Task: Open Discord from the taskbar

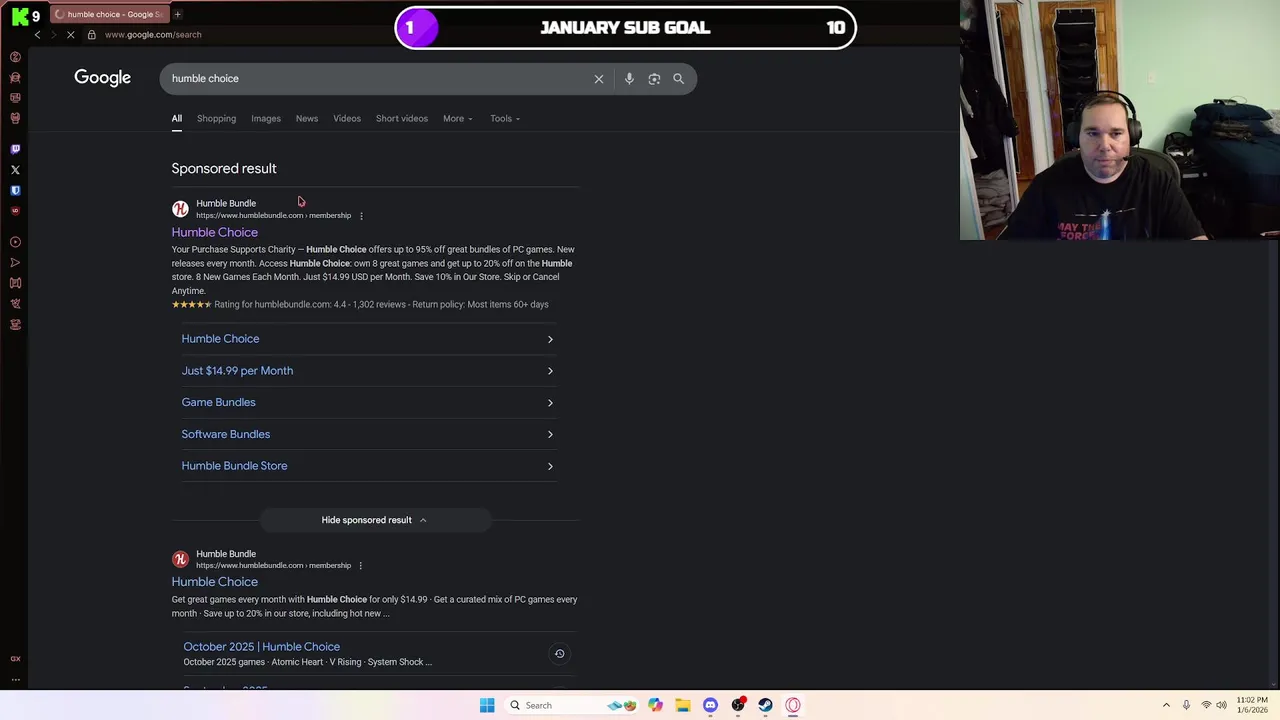Action: [710, 705]
